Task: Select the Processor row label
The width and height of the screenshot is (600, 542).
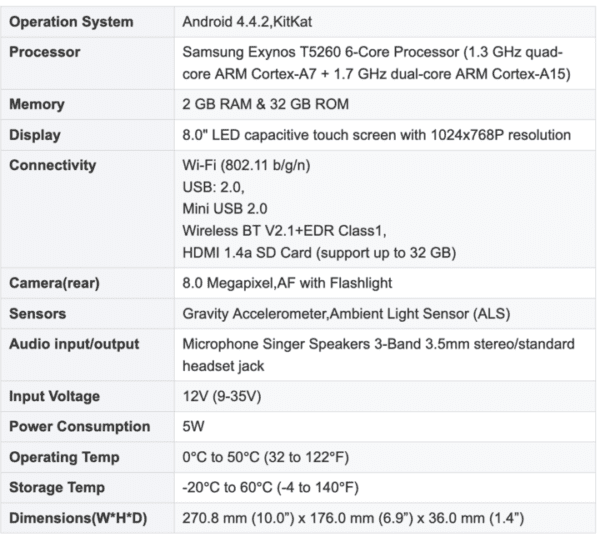Action: (44, 51)
